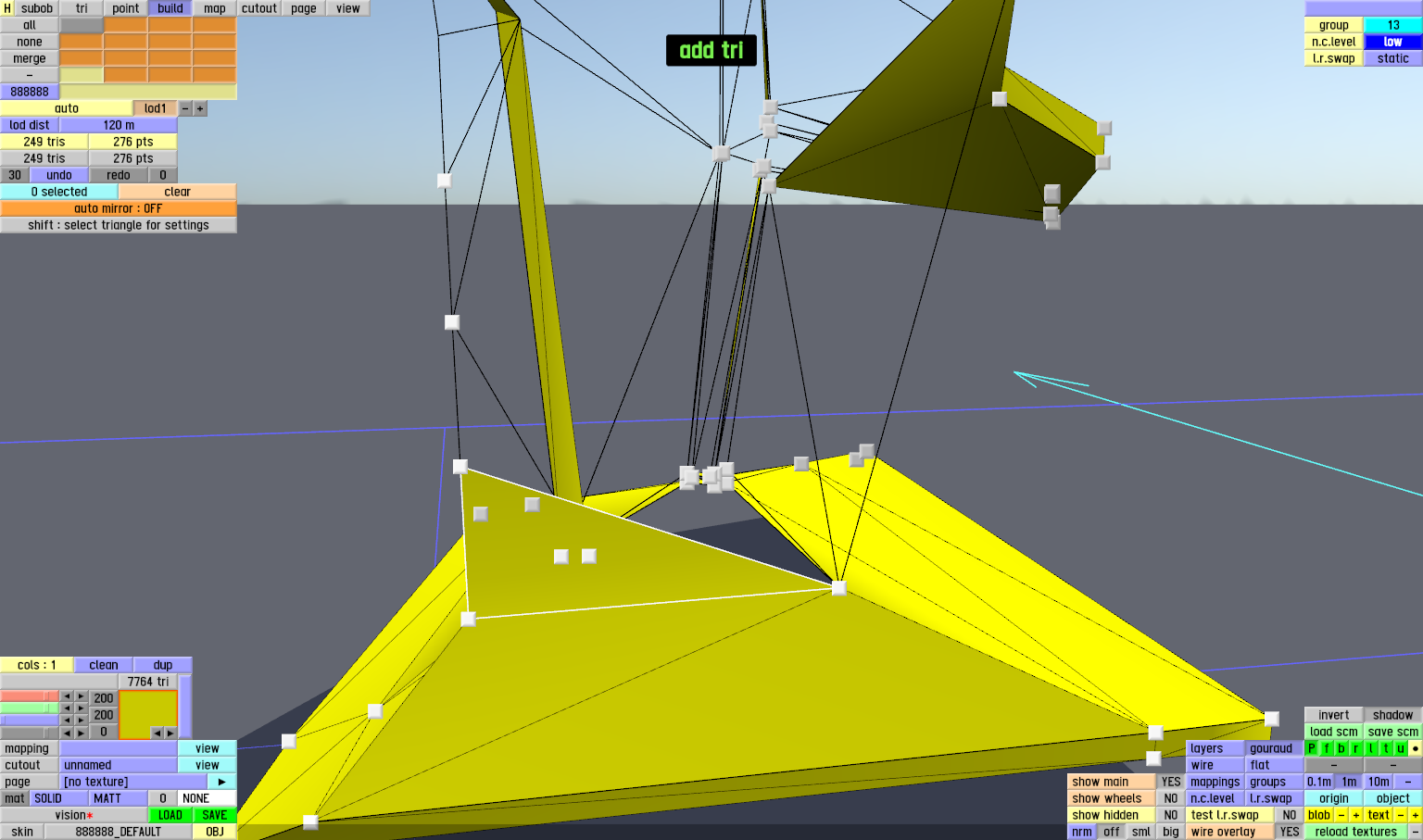The width and height of the screenshot is (1423, 840).
Task: Click the lod dist 120 m field
Action: pos(119,125)
